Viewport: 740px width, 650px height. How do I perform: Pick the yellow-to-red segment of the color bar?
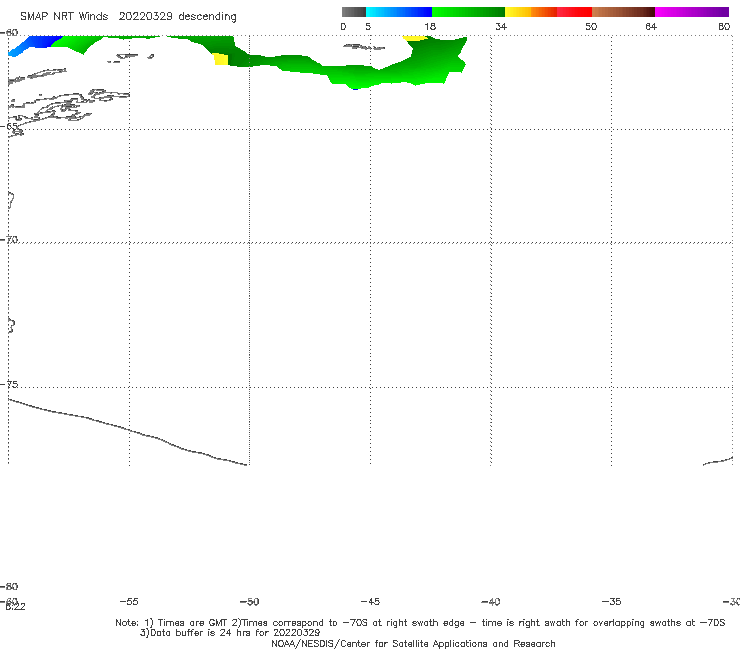coord(548,12)
